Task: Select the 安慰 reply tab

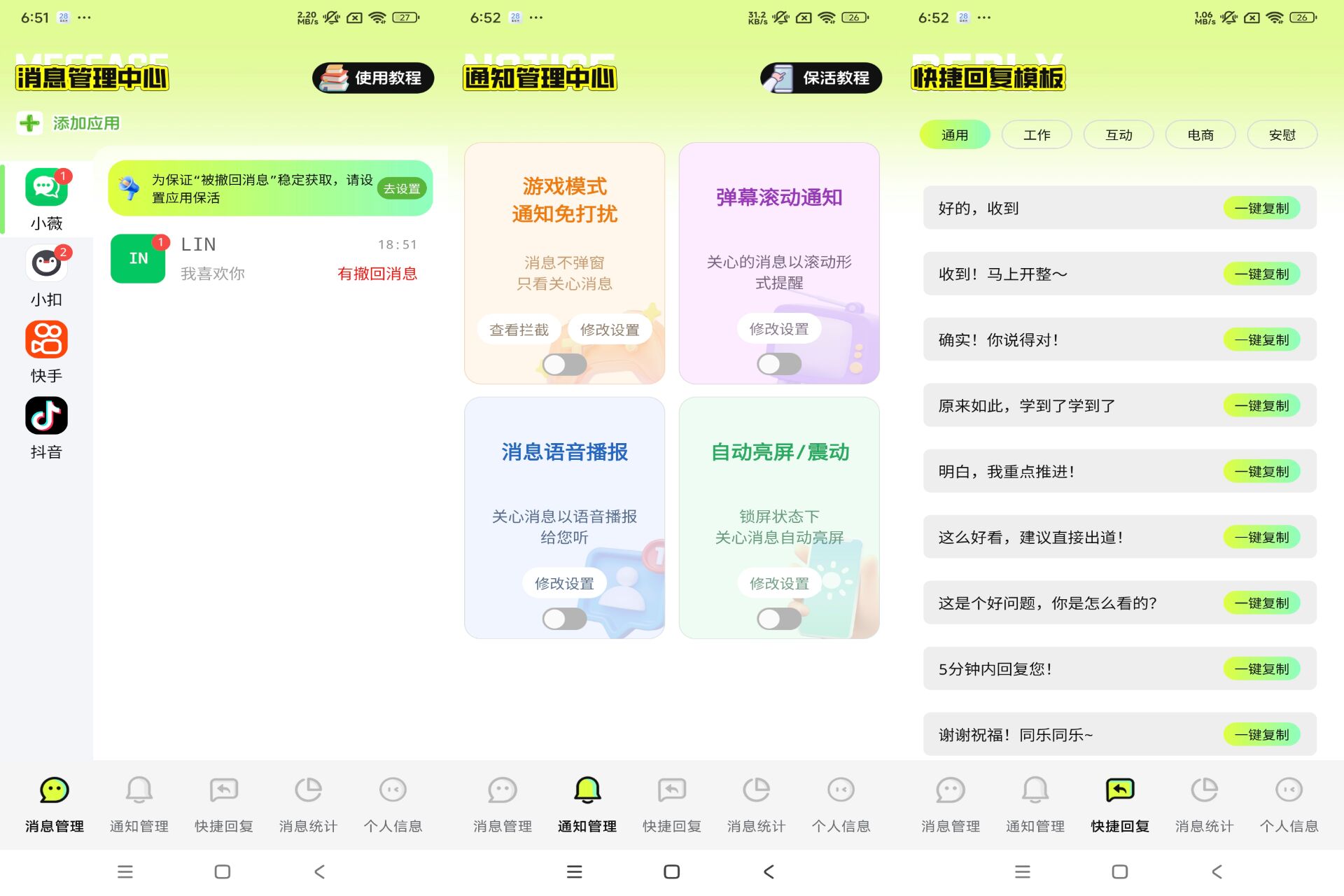Action: 1282,134
